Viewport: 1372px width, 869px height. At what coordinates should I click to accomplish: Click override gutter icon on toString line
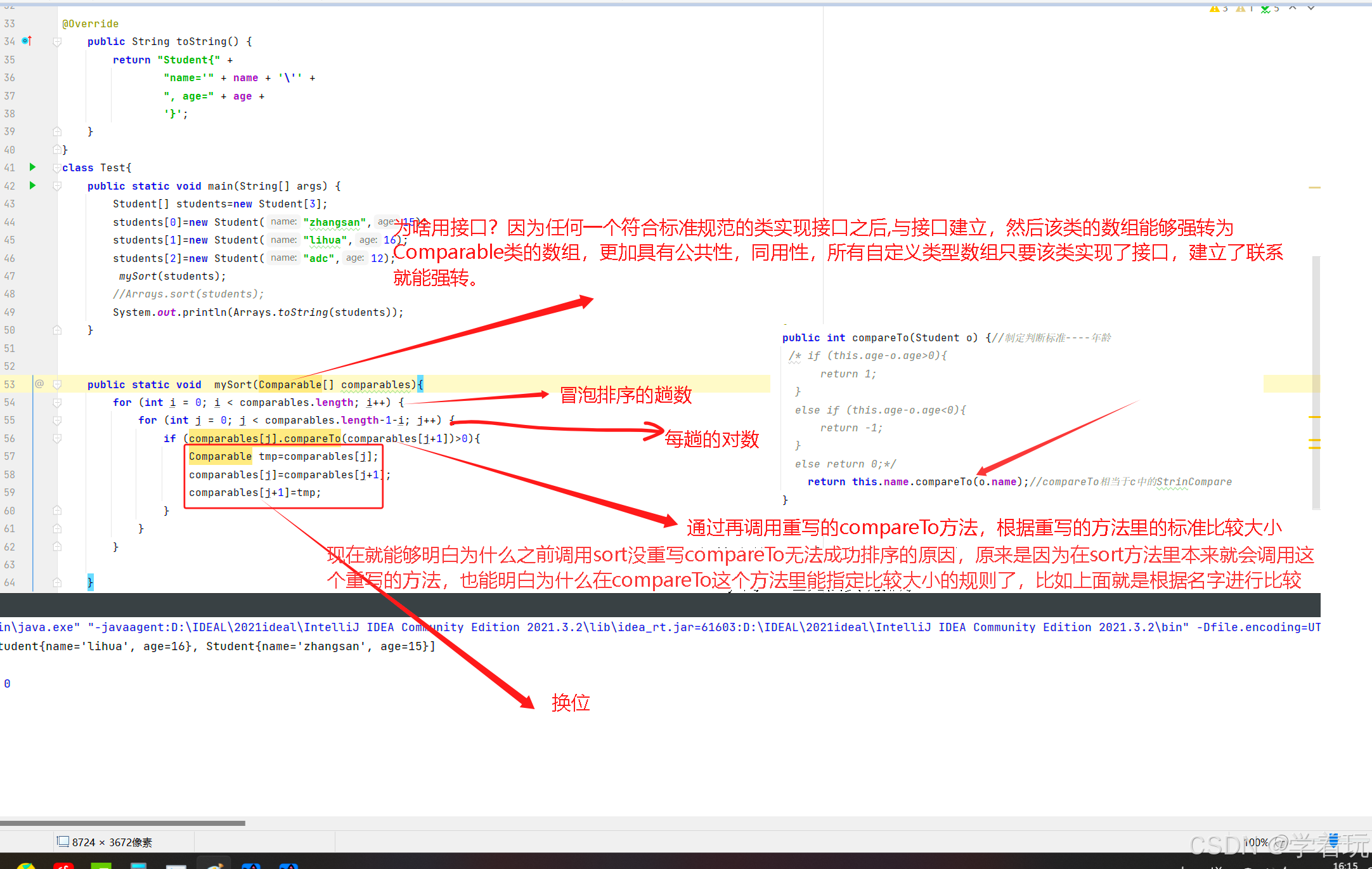[x=27, y=41]
